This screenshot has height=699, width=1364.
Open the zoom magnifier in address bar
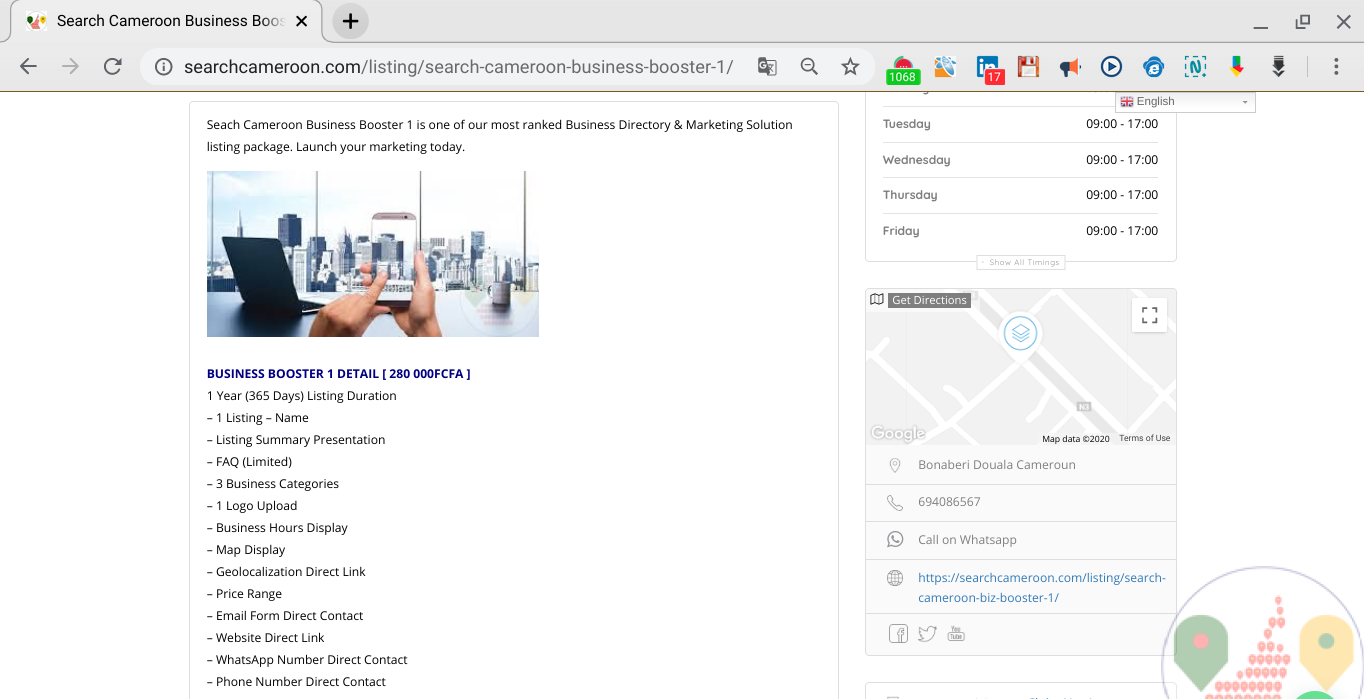pyautogui.click(x=809, y=67)
